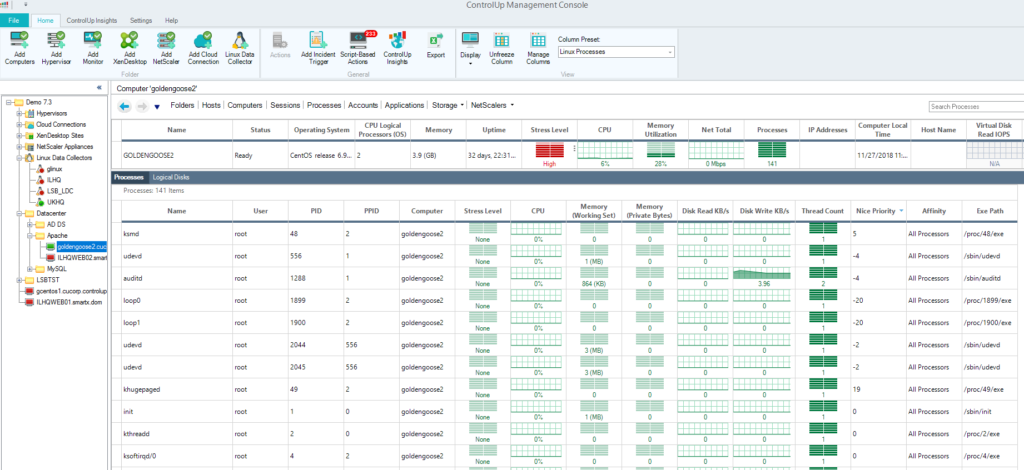
Task: Click the High stress level indicator
Action: point(549,155)
